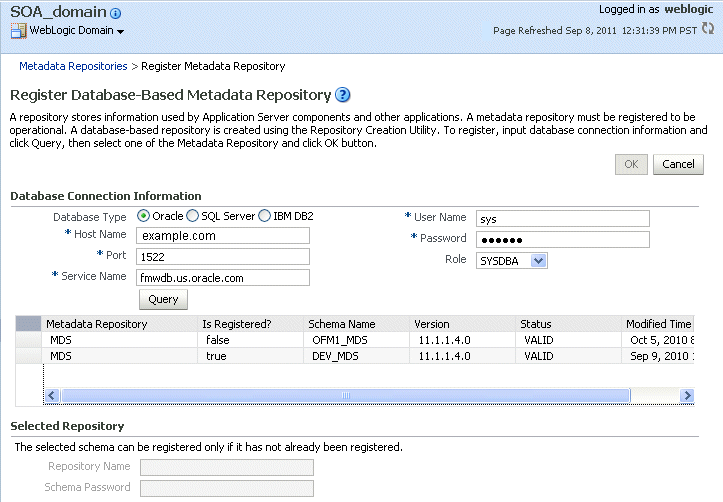Click the info icon beside SOA_domain
The width and height of the screenshot is (723, 502).
click(116, 13)
